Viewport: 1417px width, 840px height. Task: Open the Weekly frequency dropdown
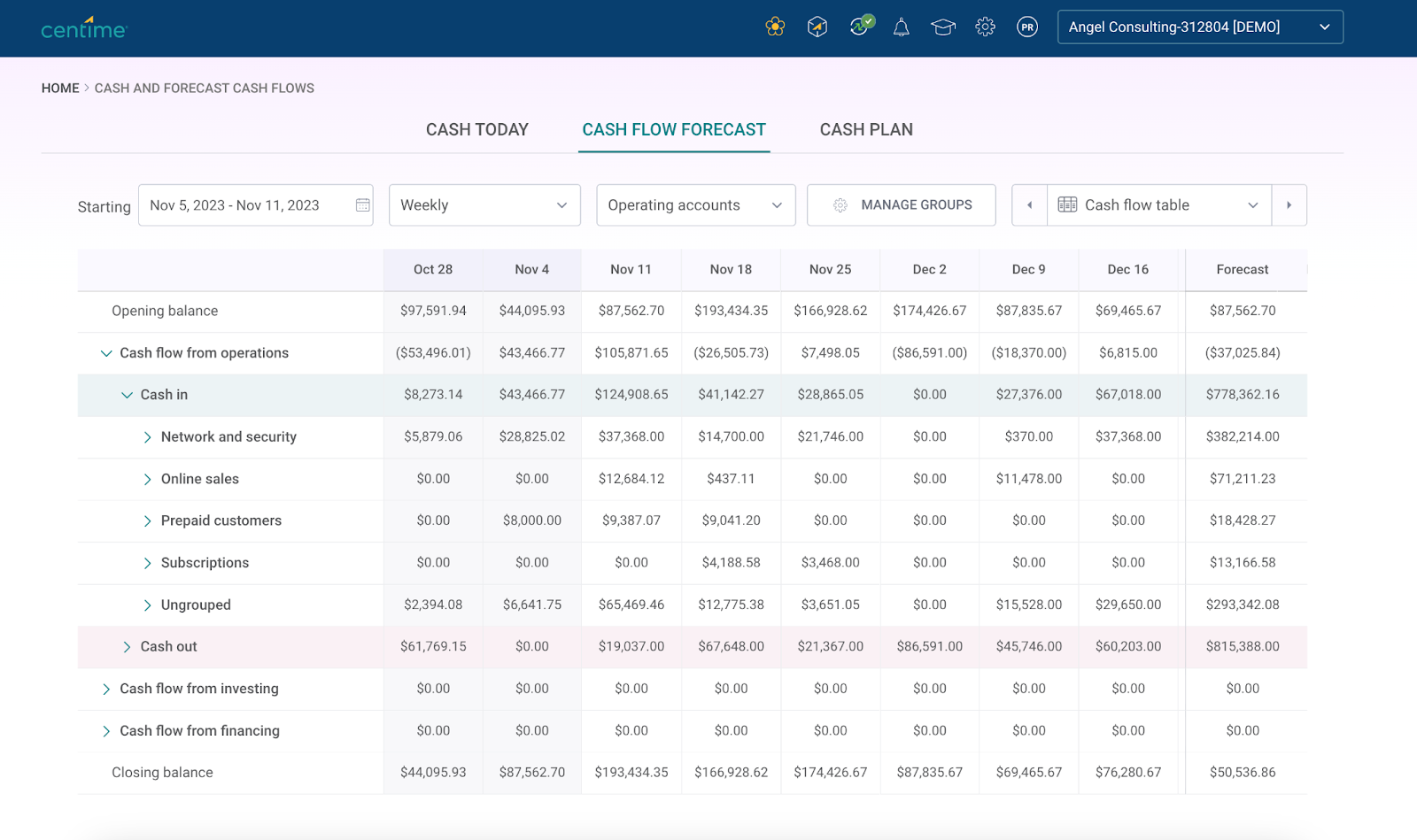coord(484,205)
